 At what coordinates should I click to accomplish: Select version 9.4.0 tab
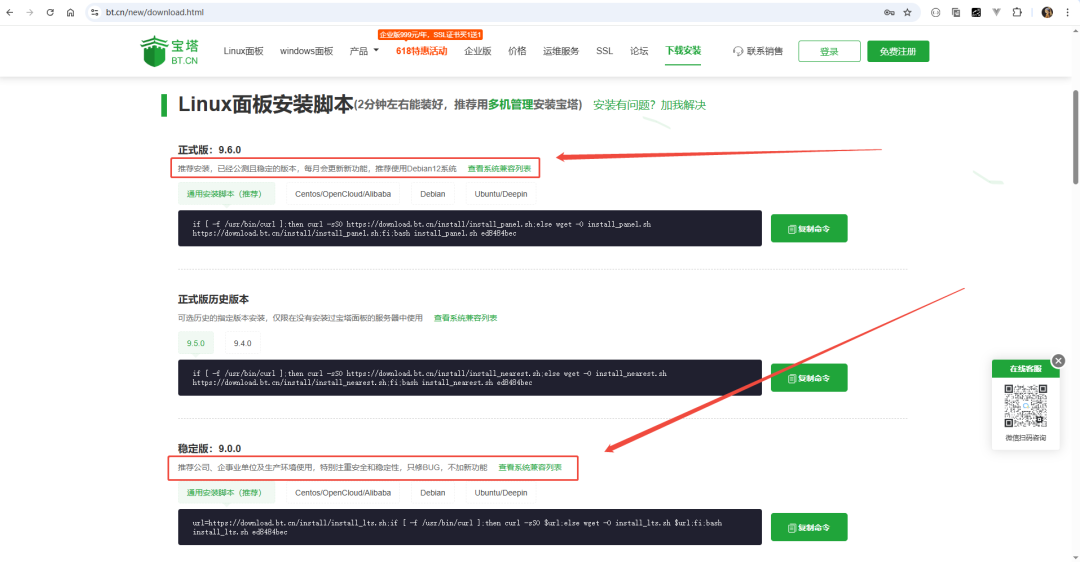(242, 343)
